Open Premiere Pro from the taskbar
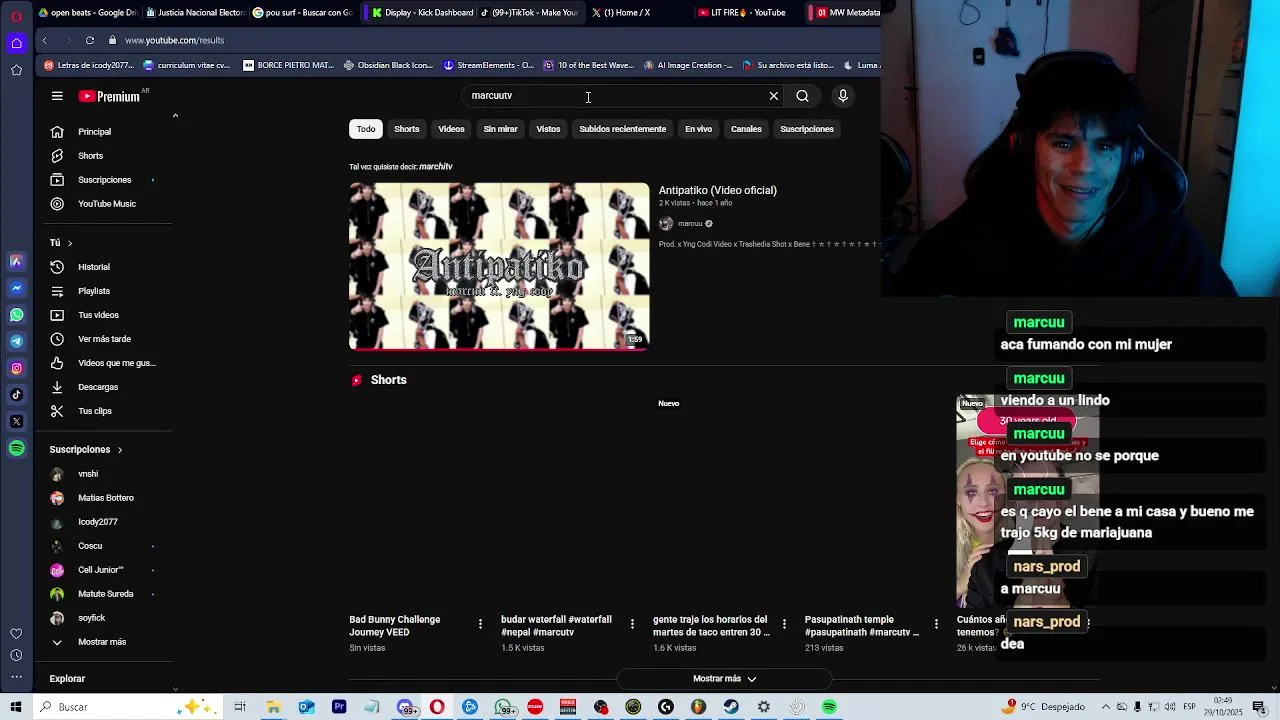Viewport: 1280px width, 720px height. tap(339, 707)
